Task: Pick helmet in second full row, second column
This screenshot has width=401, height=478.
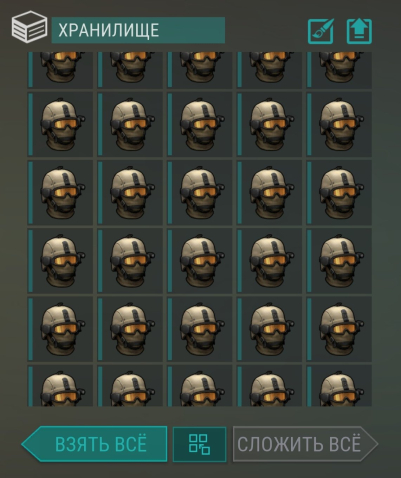Action: pyautogui.click(x=130, y=193)
